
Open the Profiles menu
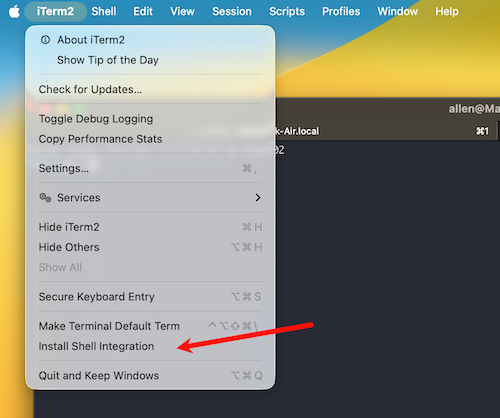[341, 12]
